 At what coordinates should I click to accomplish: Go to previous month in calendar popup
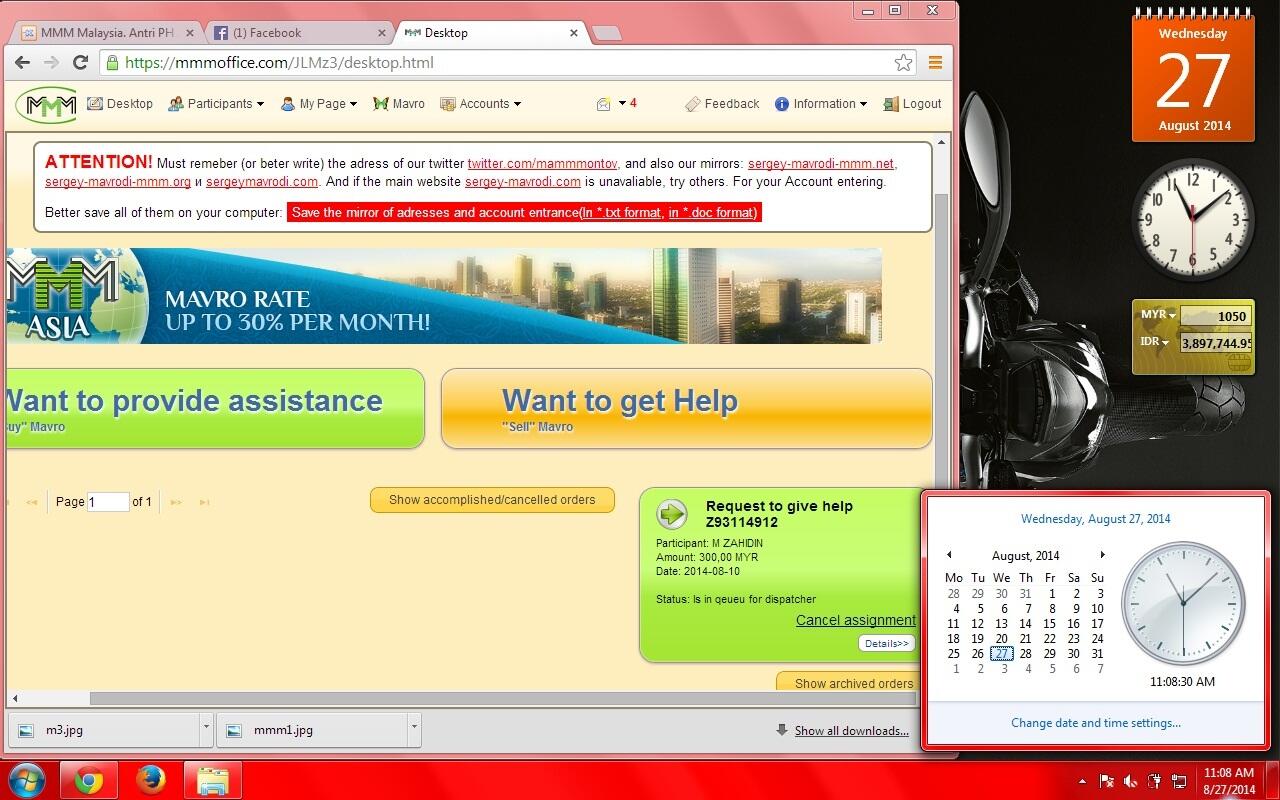949,555
